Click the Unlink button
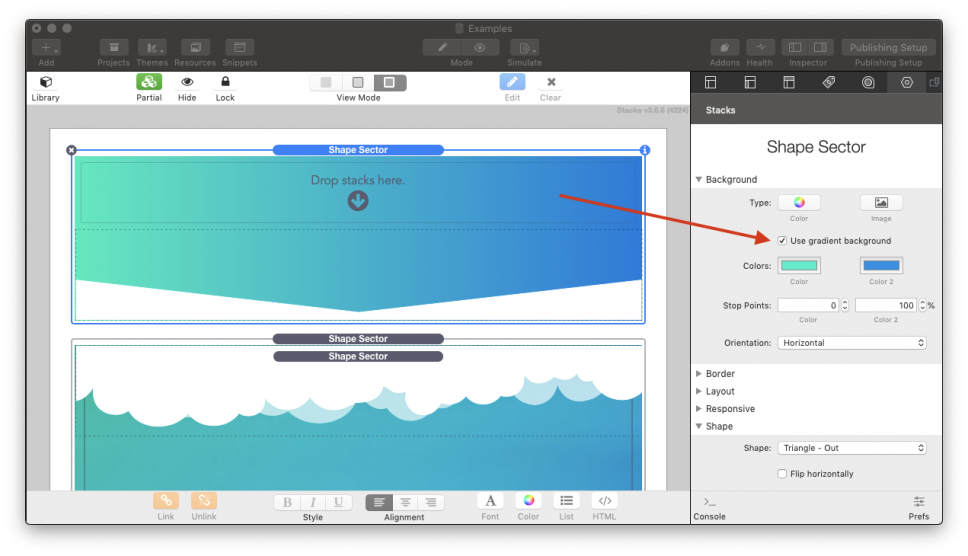The height and width of the screenshot is (556, 968). 204,500
